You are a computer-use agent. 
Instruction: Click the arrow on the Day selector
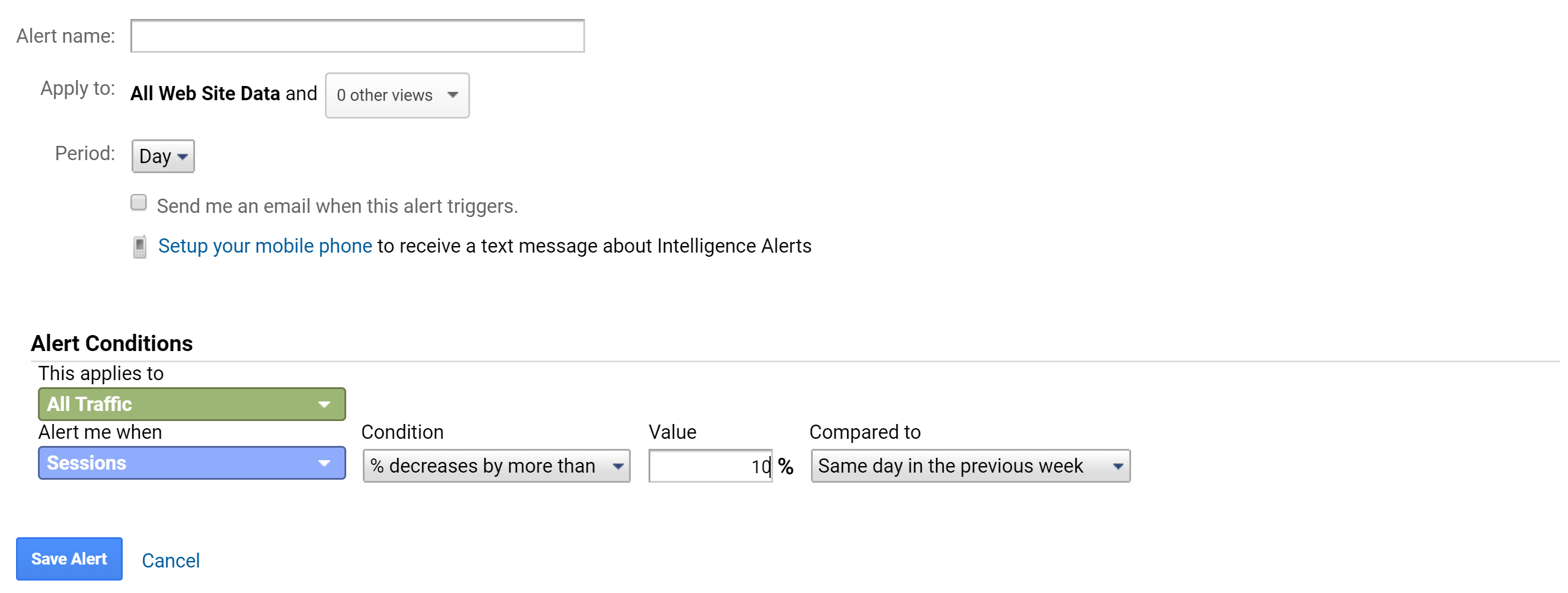(x=182, y=157)
